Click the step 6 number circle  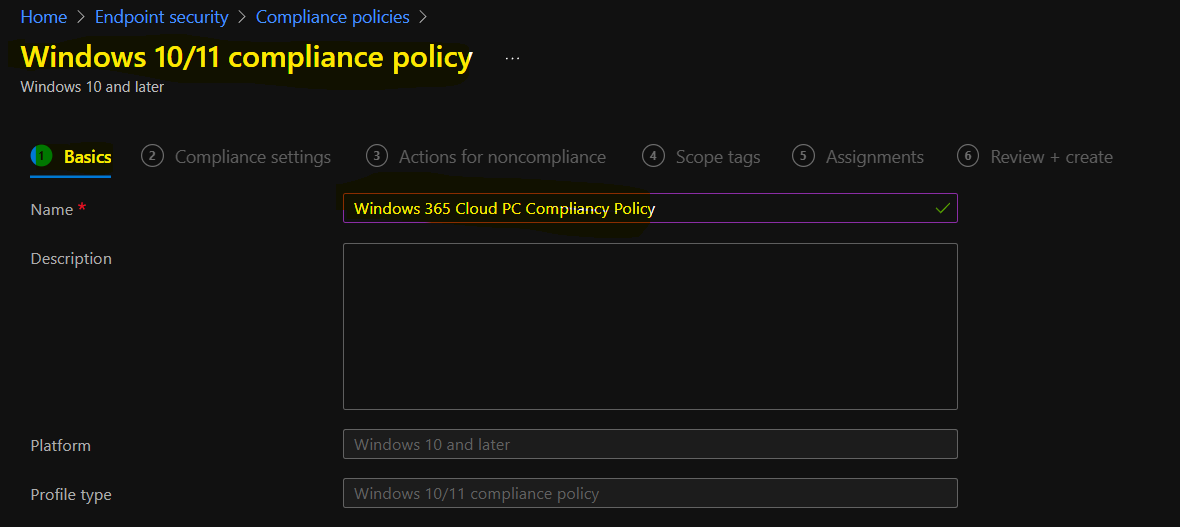pos(968,156)
